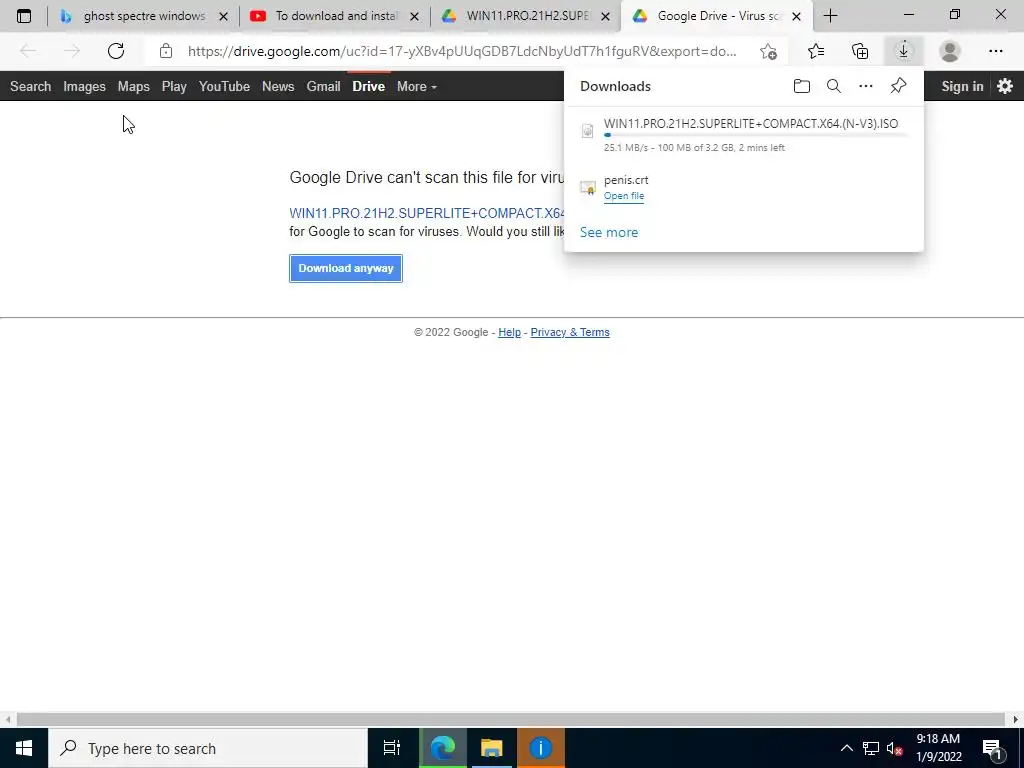Expand the More dropdown in Google bar

tap(417, 86)
